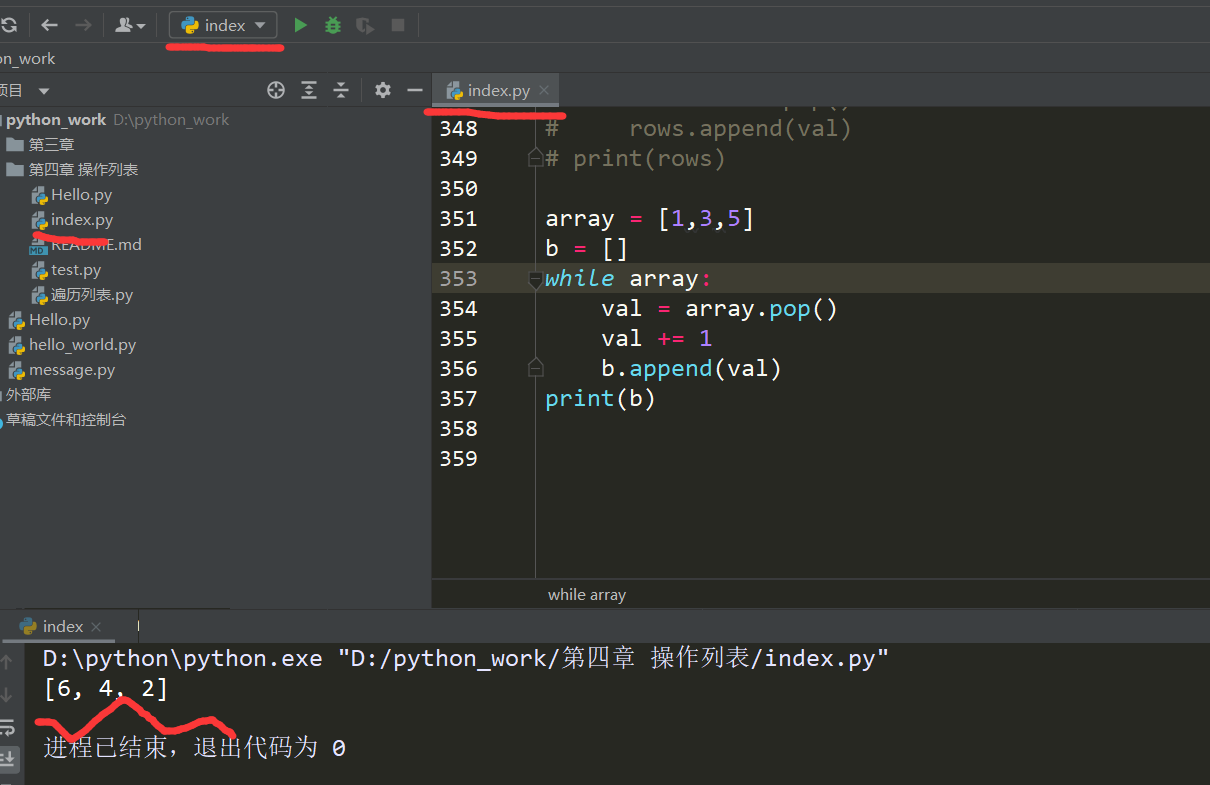Image resolution: width=1210 pixels, height=785 pixels.
Task: Toggle scroll-to-end in run console
Action: [8, 758]
